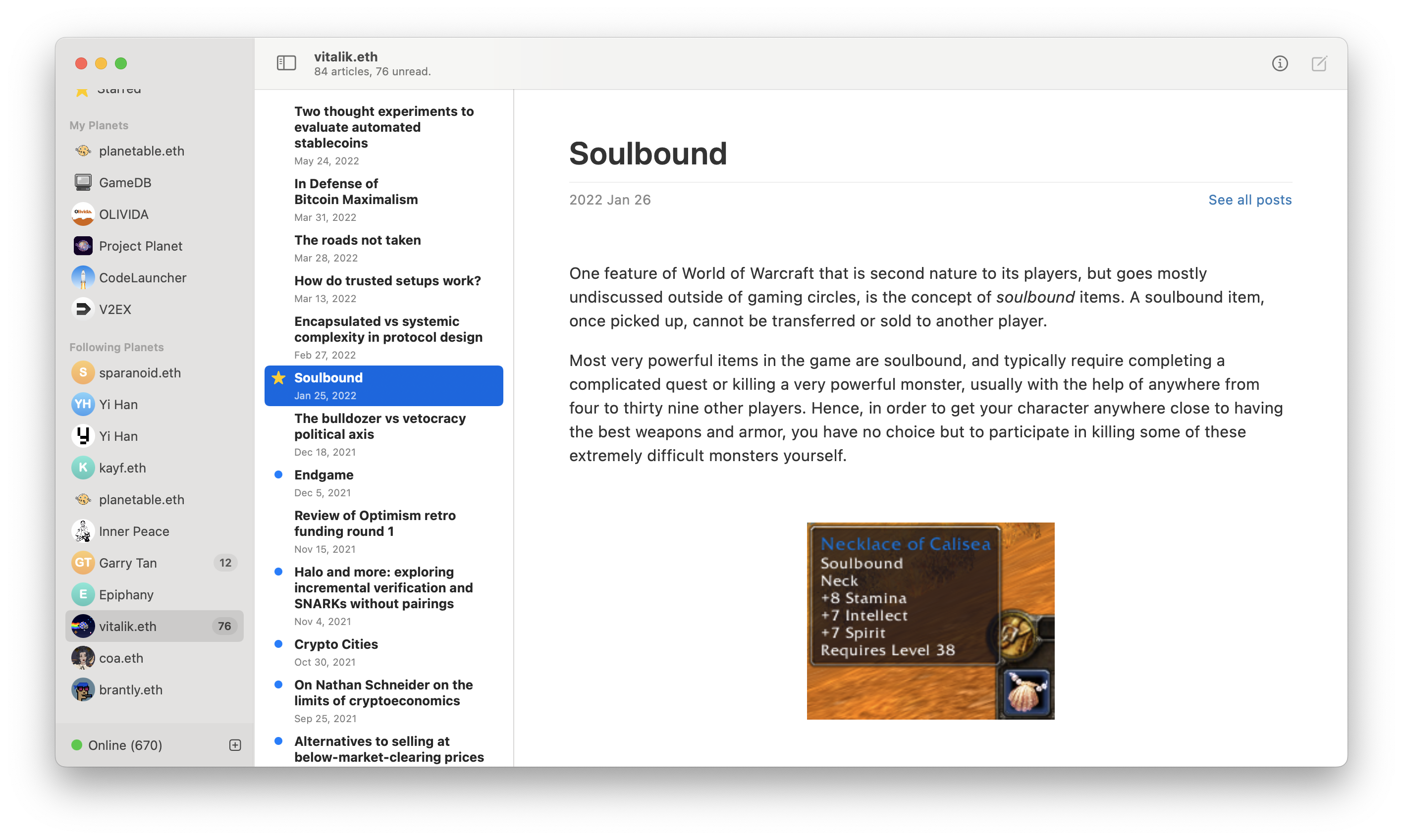The height and width of the screenshot is (840, 1403).
Task: Click the add new planet button
Action: pyautogui.click(x=235, y=744)
